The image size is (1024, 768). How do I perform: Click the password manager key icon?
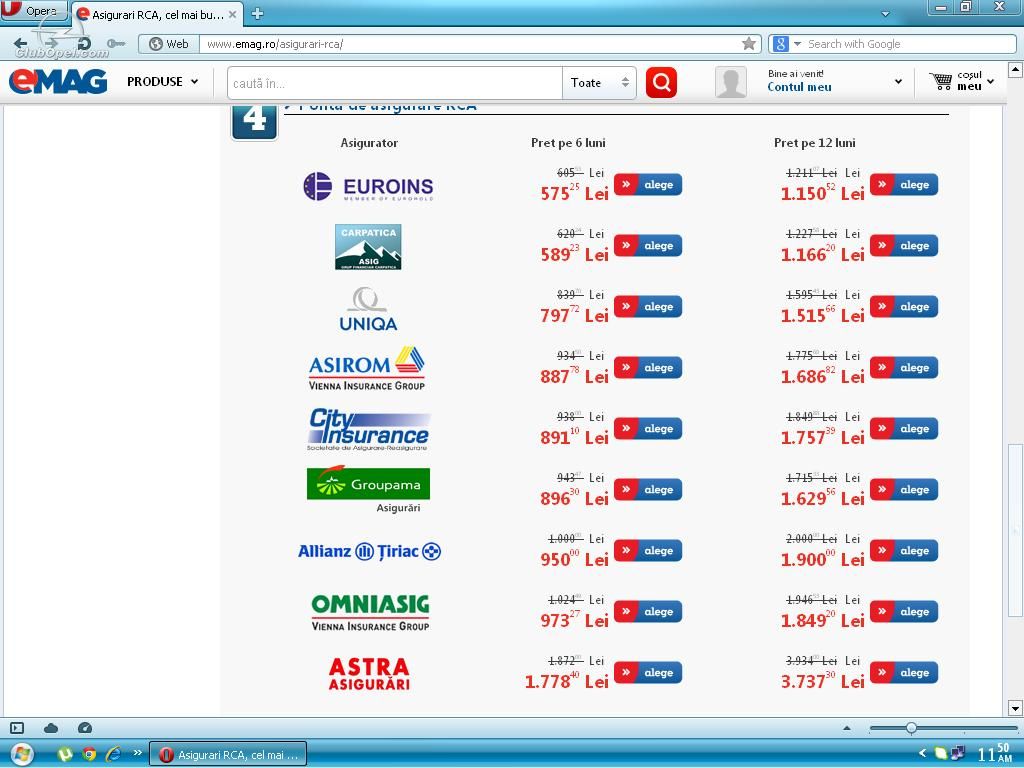(x=116, y=44)
